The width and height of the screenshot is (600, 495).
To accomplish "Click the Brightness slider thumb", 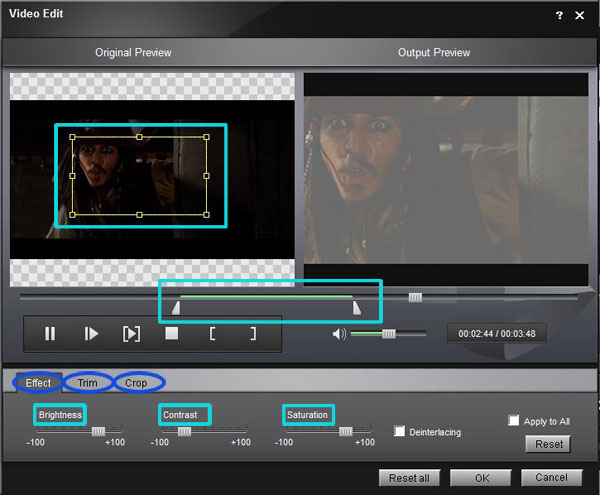I will [98, 431].
